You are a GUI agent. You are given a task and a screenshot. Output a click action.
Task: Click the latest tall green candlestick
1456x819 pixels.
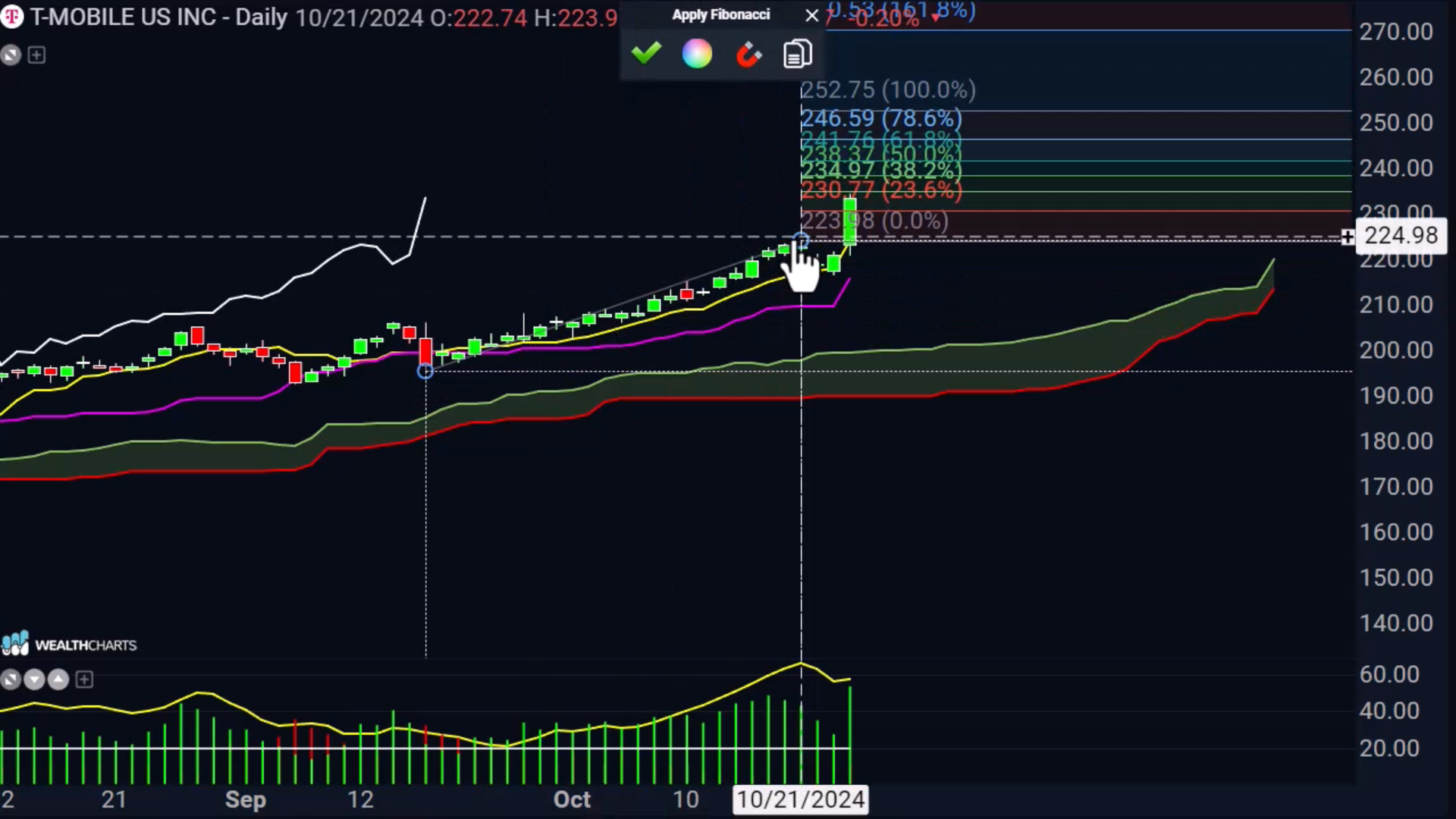coord(849,221)
